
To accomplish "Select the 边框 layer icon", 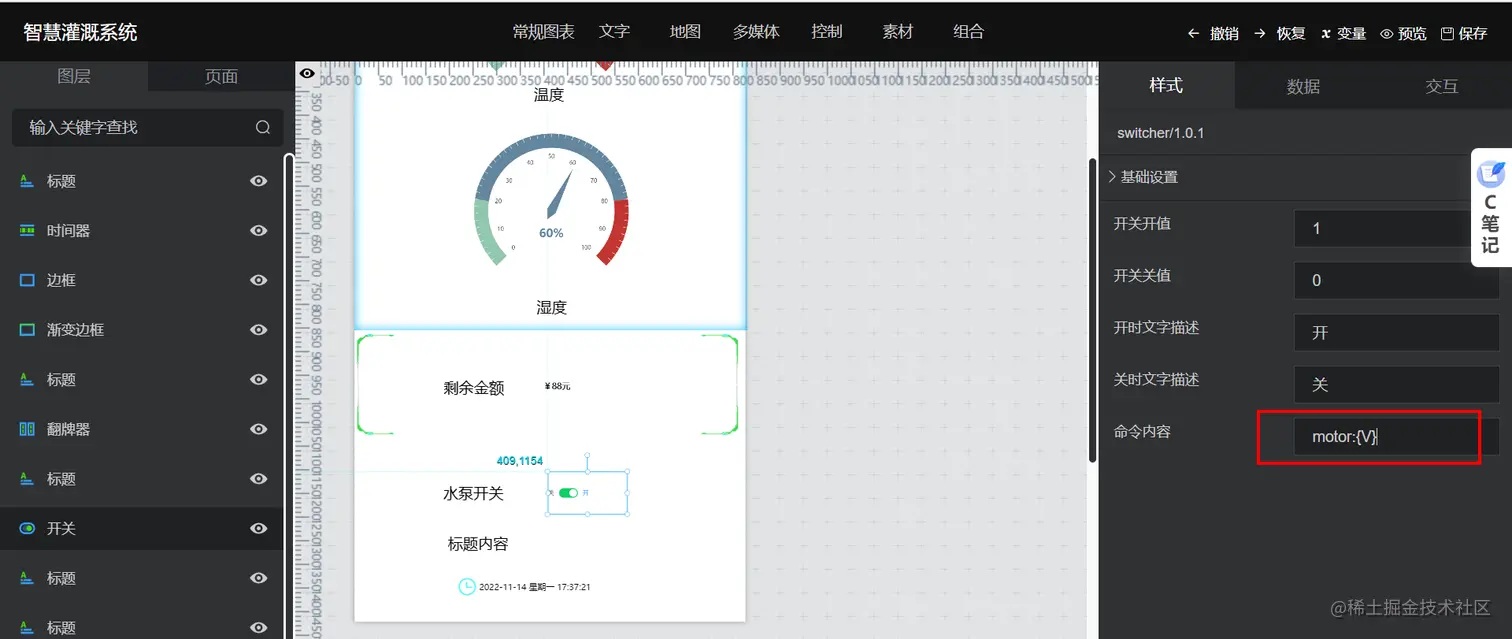I will 27,280.
